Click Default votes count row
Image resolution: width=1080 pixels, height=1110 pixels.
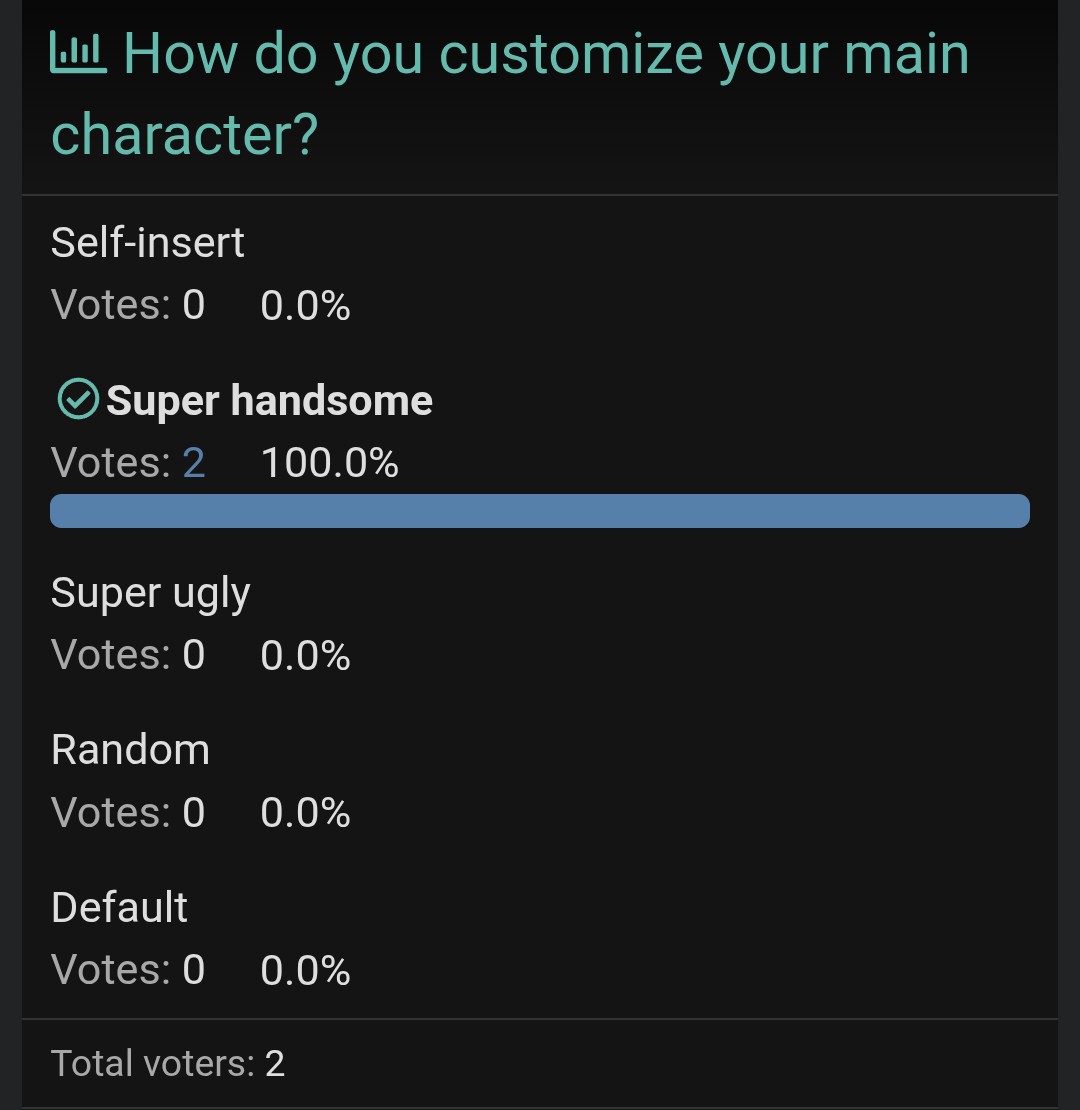[x=128, y=970]
